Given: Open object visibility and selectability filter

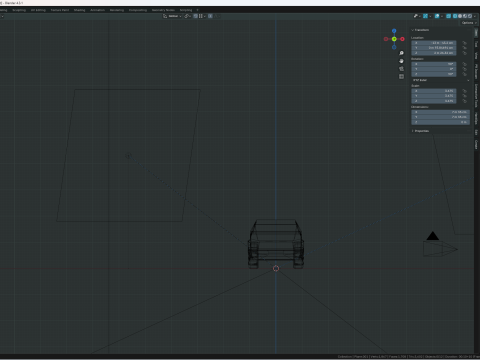Looking at the screenshot, I should (417, 16).
